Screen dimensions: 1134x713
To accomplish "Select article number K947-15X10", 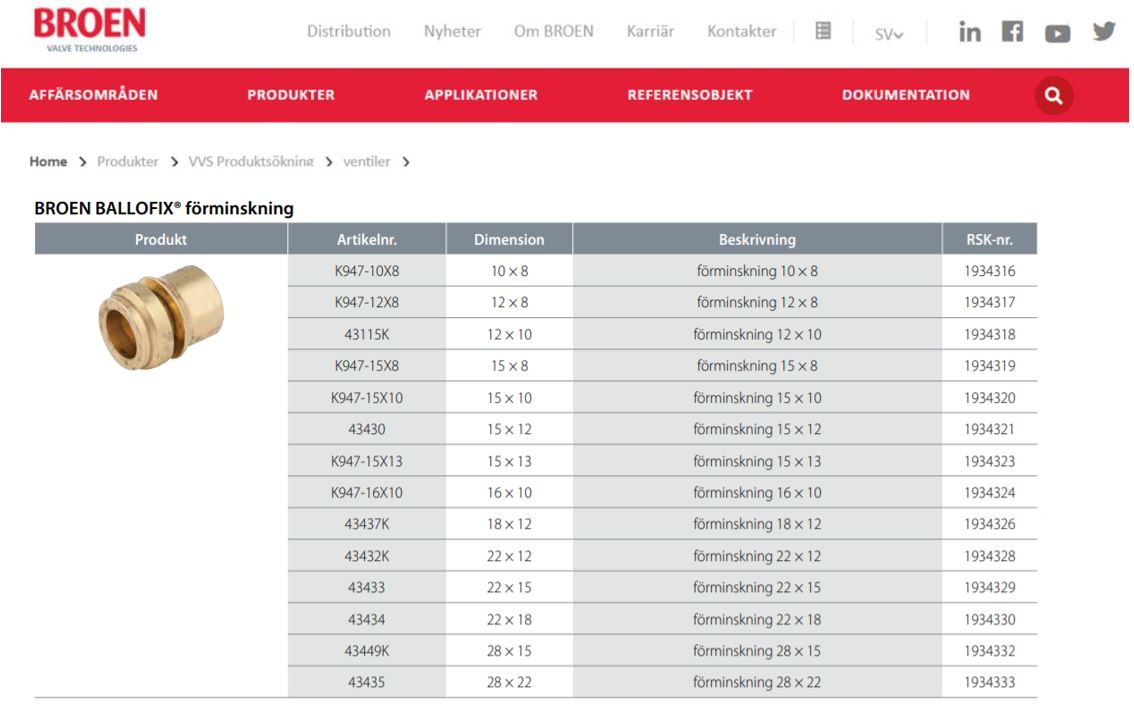I will [367, 398].
